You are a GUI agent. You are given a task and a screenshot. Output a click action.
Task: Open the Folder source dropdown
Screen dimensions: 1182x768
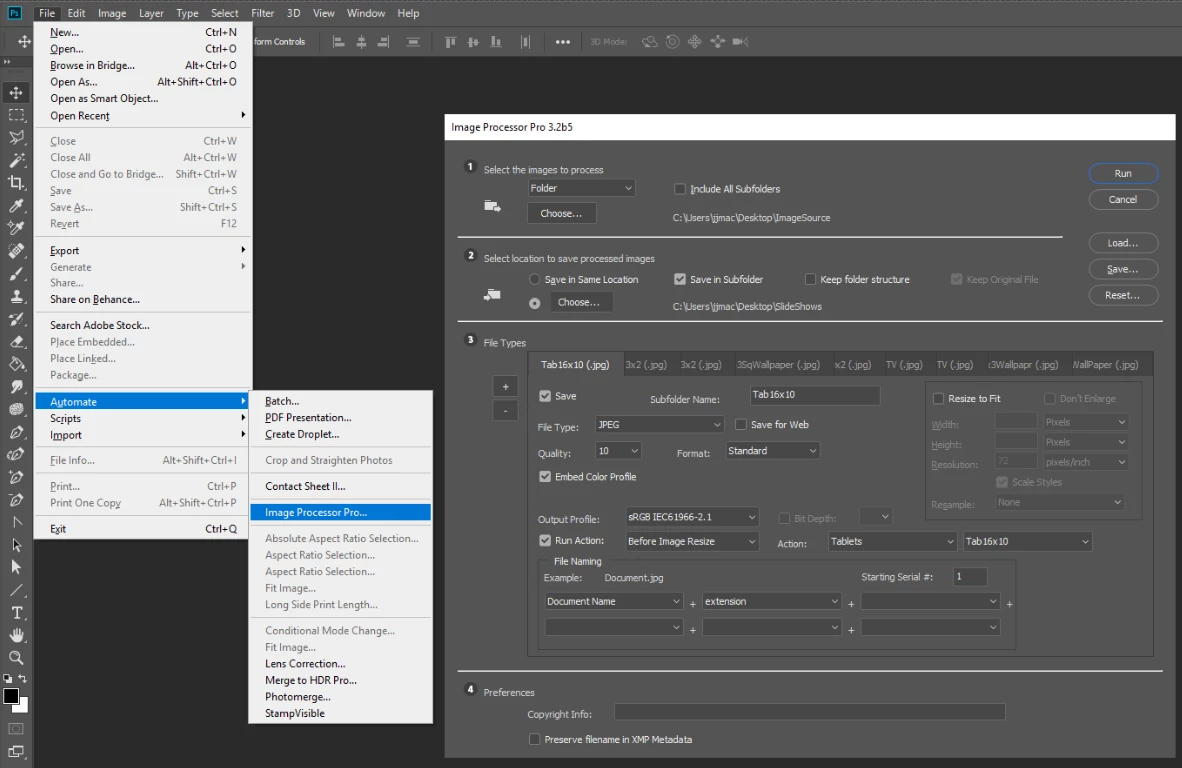[x=581, y=188]
